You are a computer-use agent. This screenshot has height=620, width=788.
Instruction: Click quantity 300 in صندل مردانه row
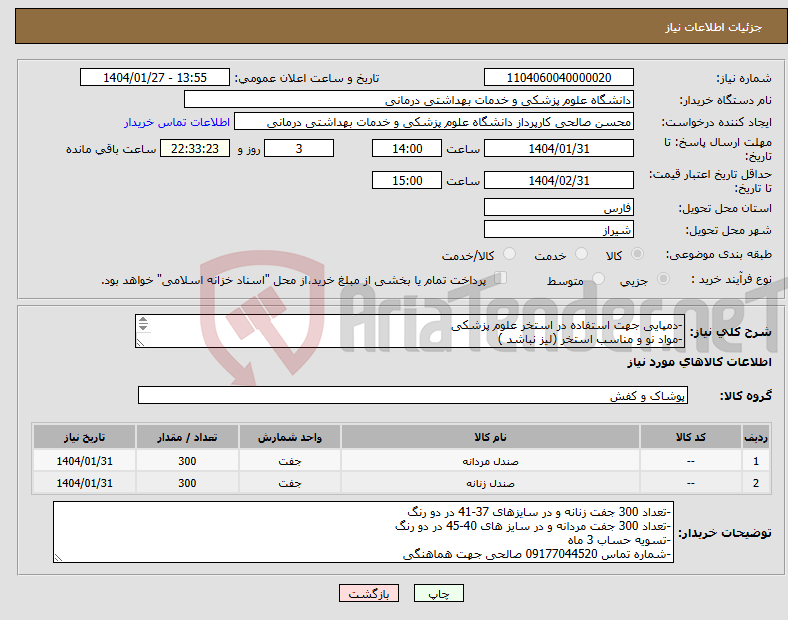pyautogui.click(x=187, y=461)
